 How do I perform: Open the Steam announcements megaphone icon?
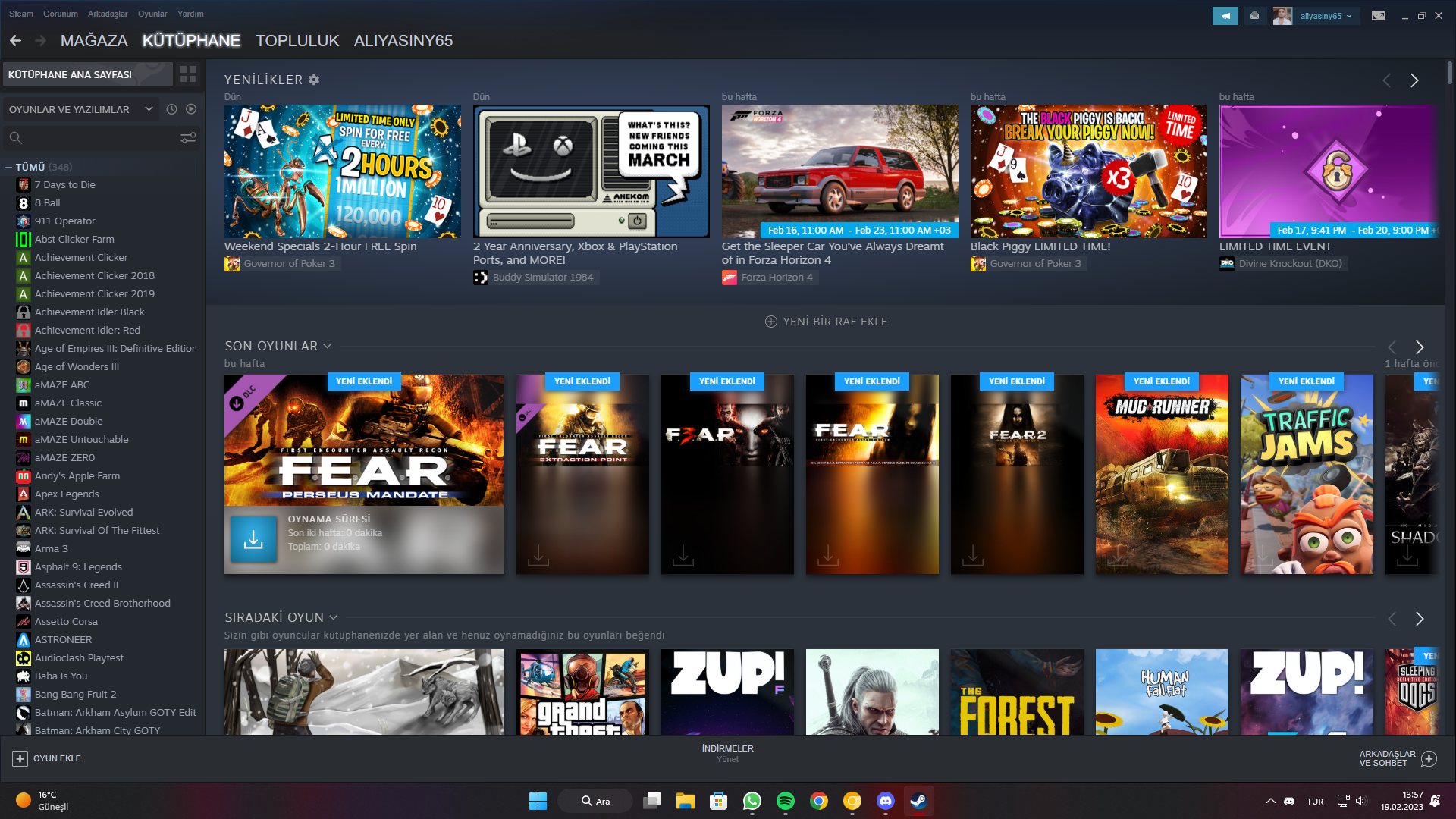click(x=1225, y=16)
